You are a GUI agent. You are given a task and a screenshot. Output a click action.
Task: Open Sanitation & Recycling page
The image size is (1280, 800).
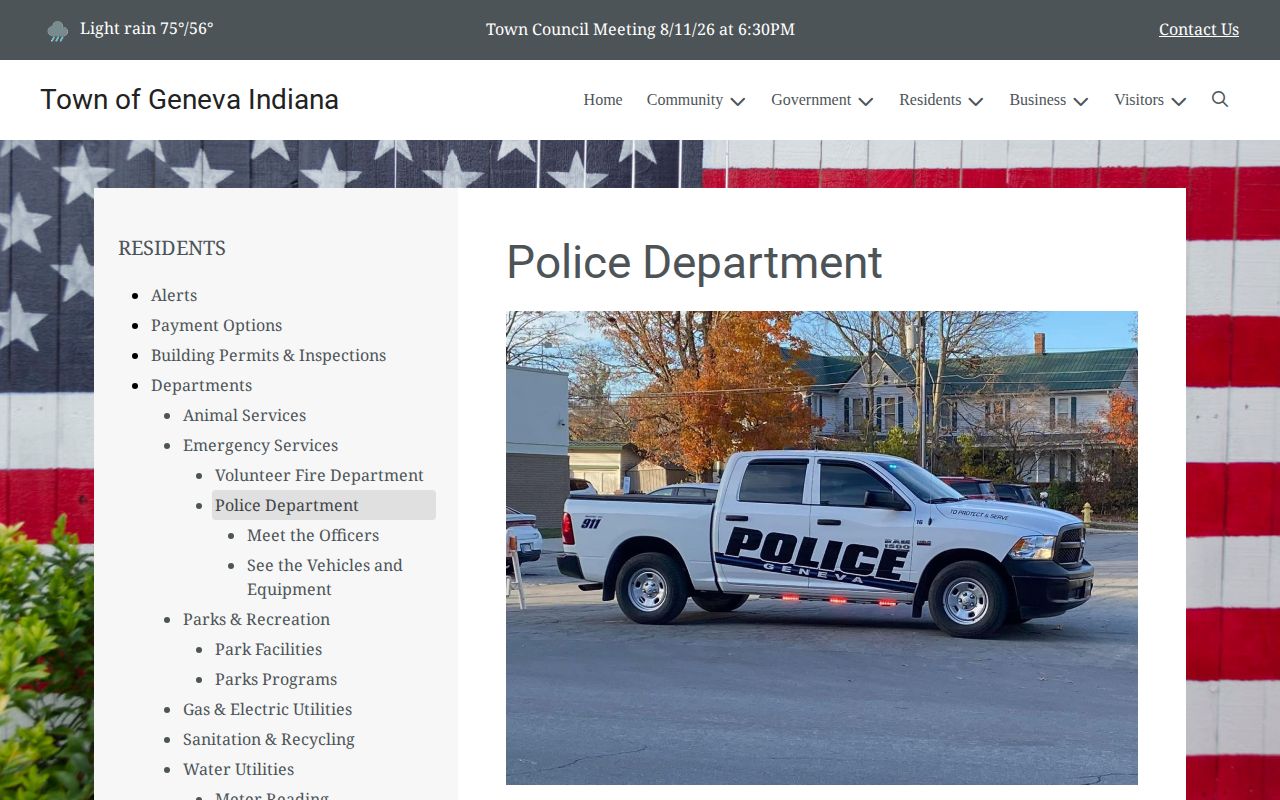pyautogui.click(x=268, y=739)
